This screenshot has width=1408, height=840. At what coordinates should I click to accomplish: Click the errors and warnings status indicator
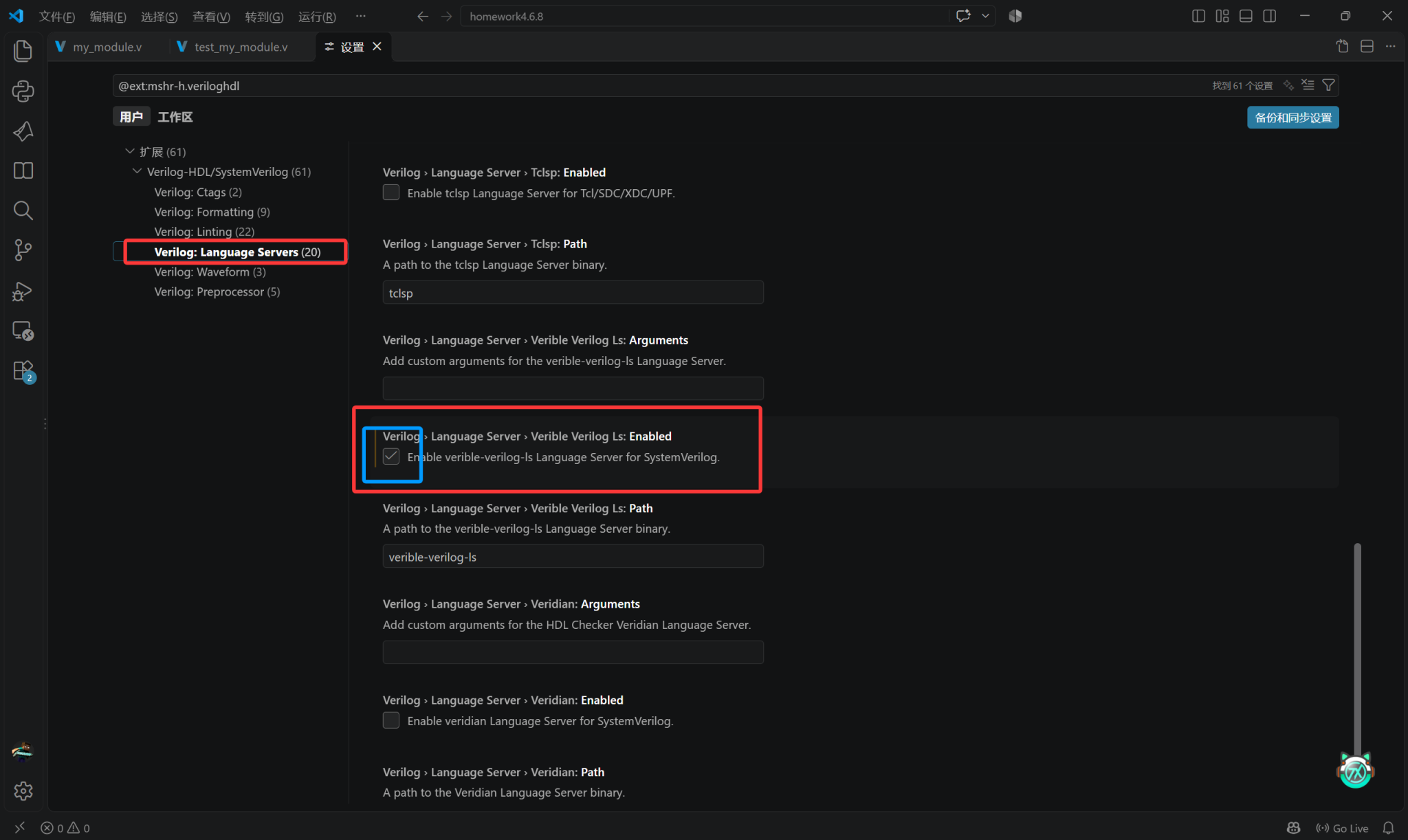65,828
